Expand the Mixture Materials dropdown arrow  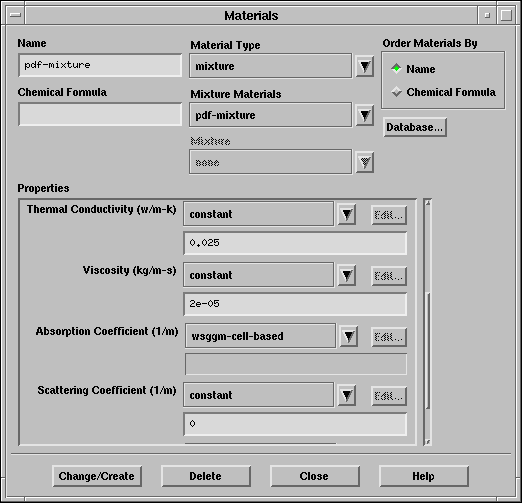pyautogui.click(x=365, y=115)
